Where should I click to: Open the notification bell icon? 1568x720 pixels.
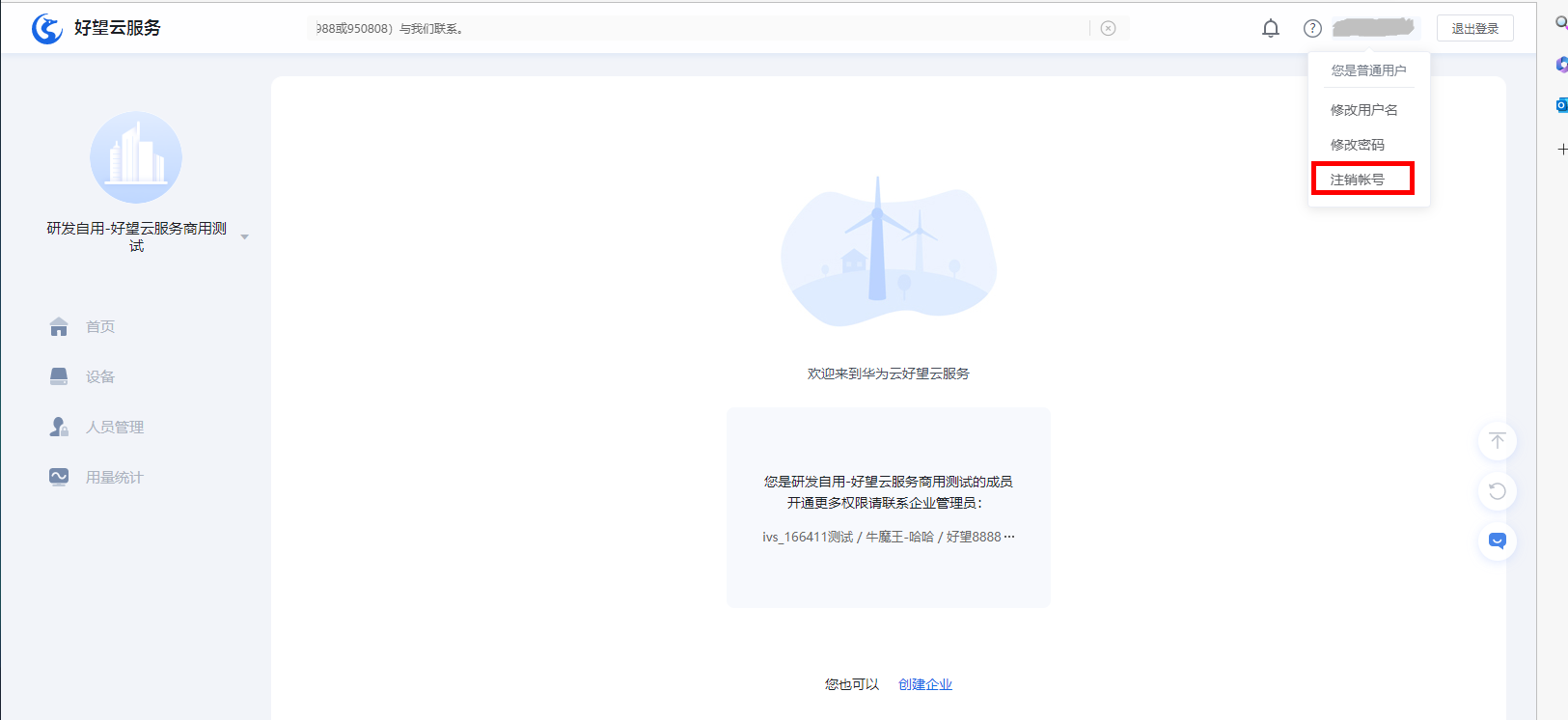click(x=1271, y=29)
